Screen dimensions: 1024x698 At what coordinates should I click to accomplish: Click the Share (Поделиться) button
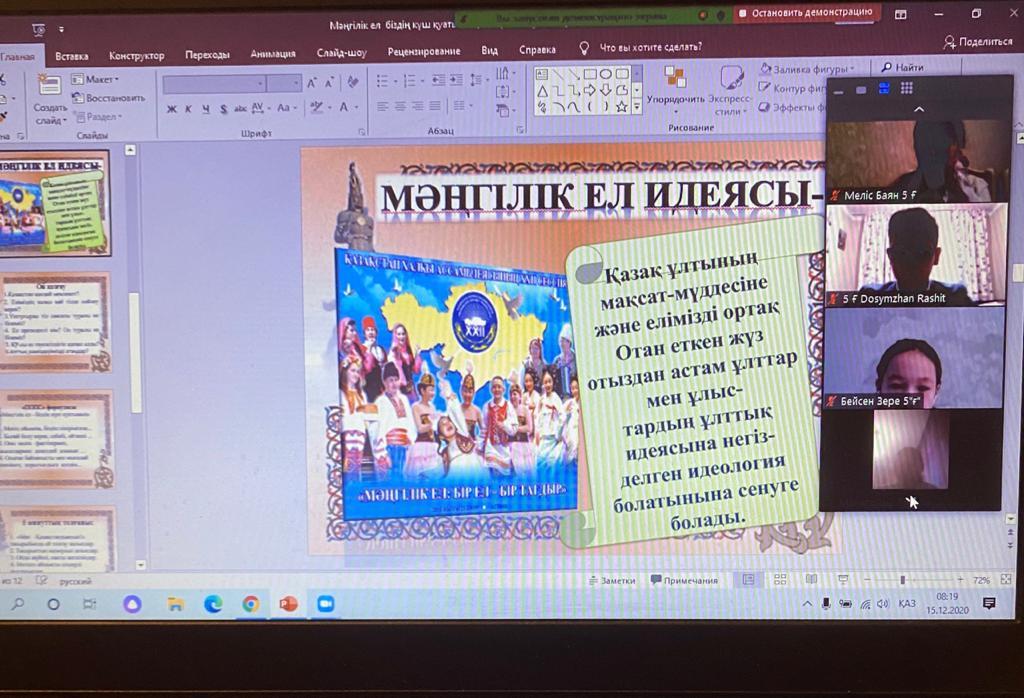[x=978, y=42]
